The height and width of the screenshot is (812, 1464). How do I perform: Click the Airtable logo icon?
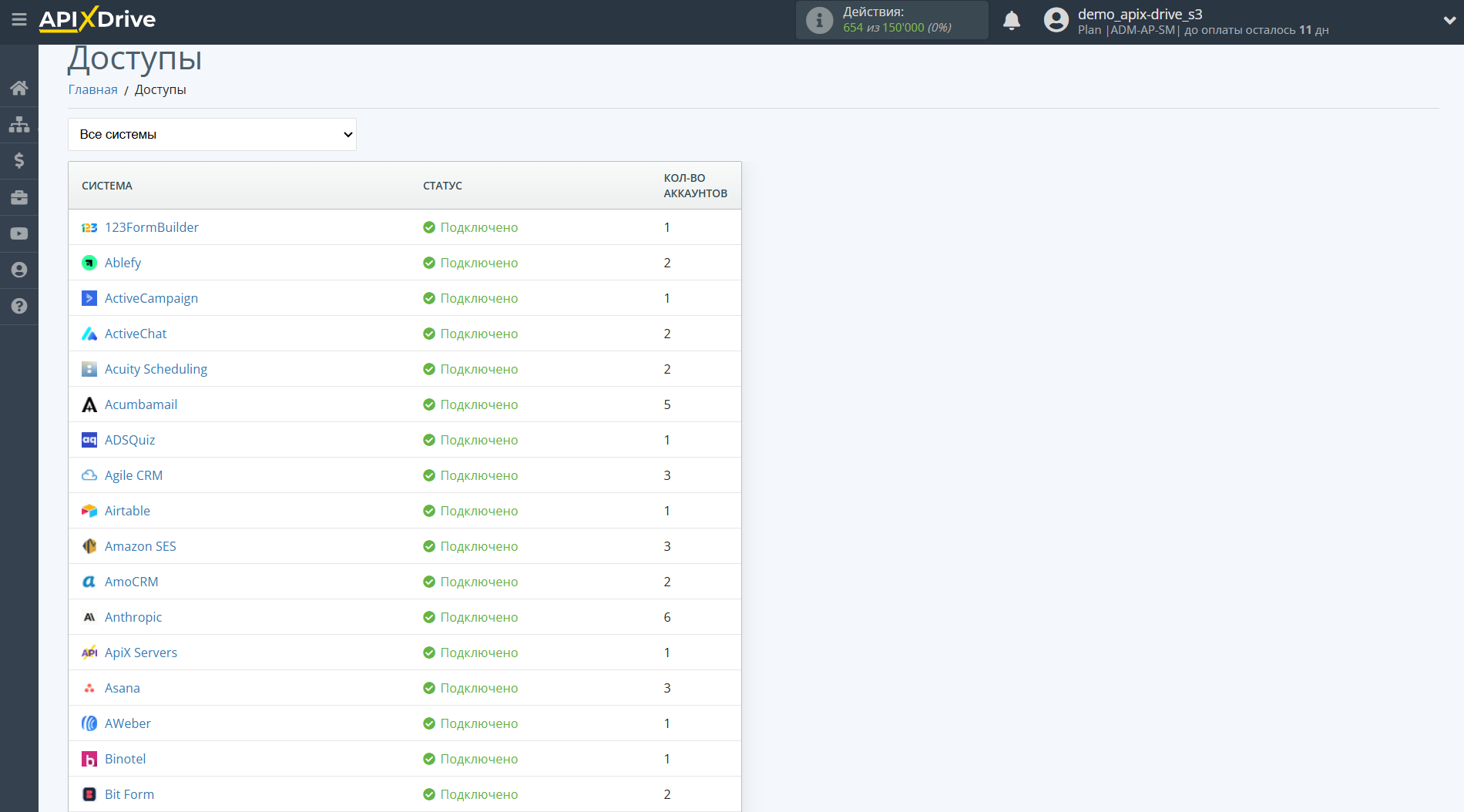pos(89,511)
